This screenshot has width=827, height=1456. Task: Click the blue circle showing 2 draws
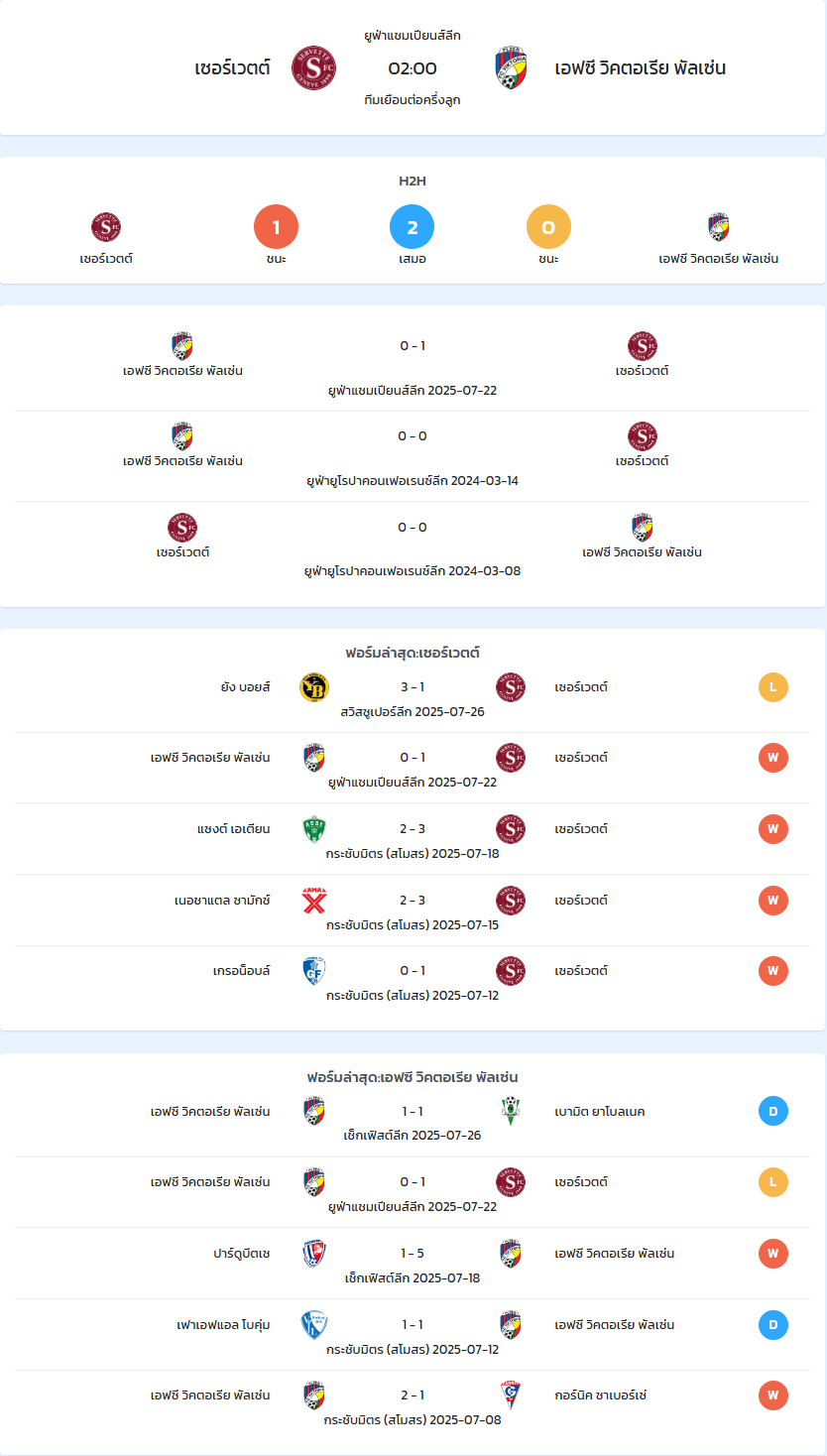click(x=413, y=227)
